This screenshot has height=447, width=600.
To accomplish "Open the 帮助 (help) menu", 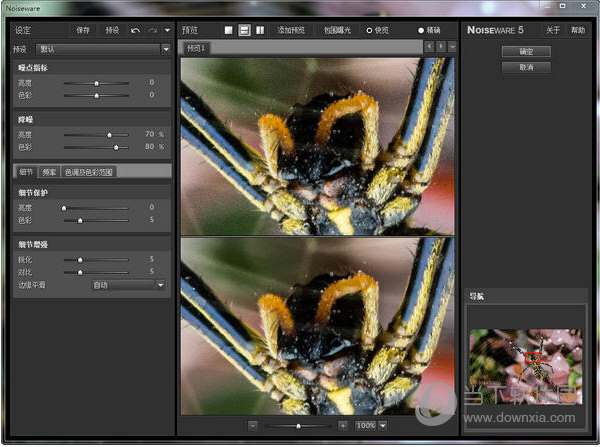I will (x=578, y=30).
